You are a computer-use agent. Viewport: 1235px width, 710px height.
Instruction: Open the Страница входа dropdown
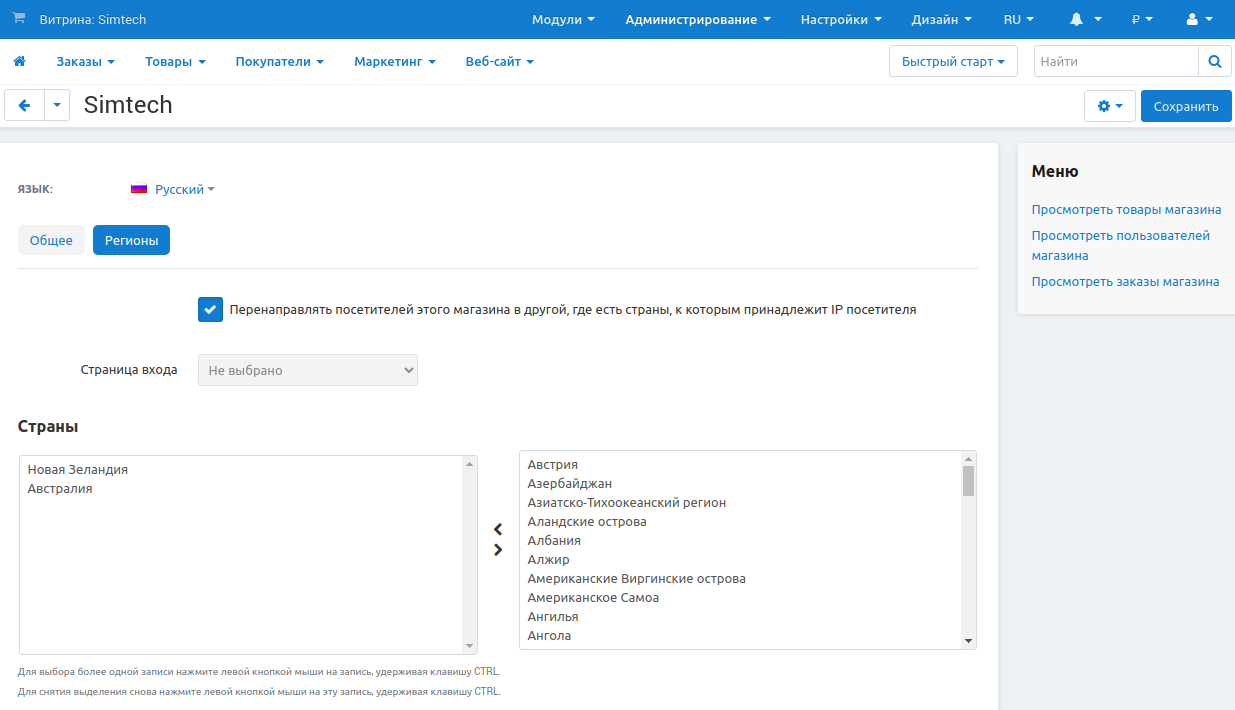308,370
